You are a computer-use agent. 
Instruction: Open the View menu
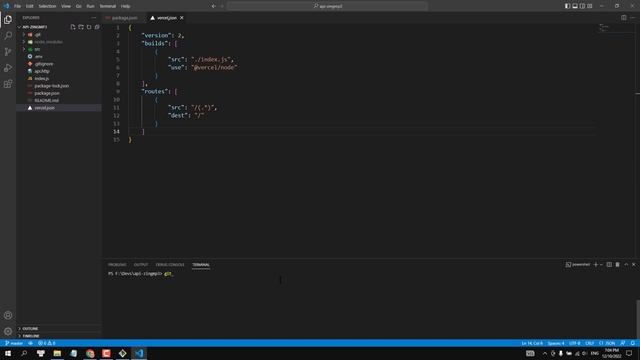click(66, 6)
